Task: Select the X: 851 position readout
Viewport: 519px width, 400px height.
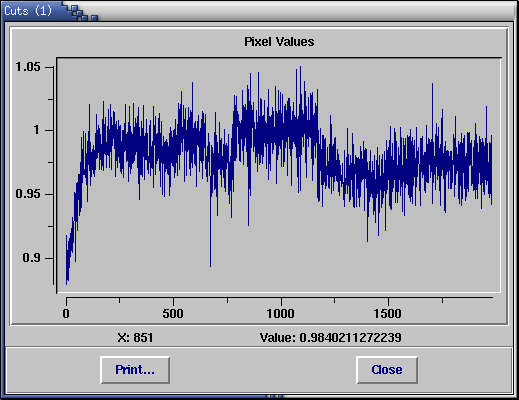Action: 135,338
